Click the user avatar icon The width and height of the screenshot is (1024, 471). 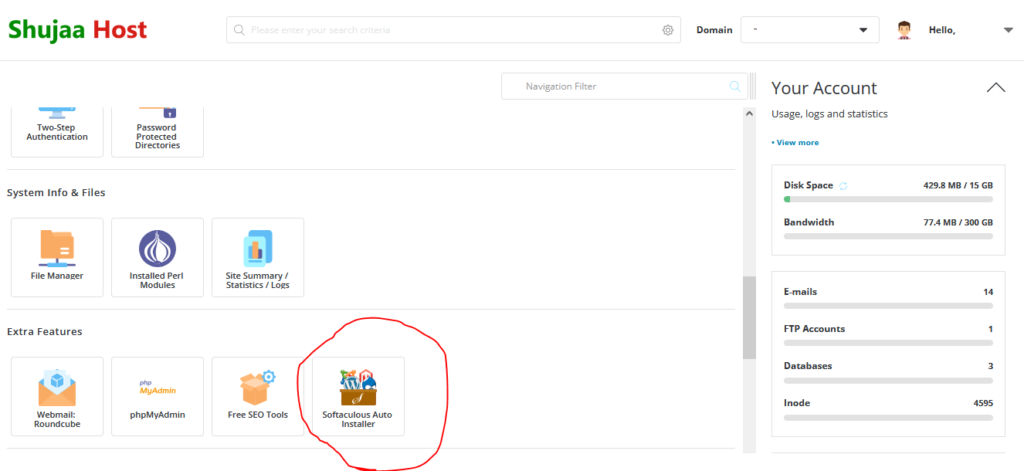coord(904,30)
